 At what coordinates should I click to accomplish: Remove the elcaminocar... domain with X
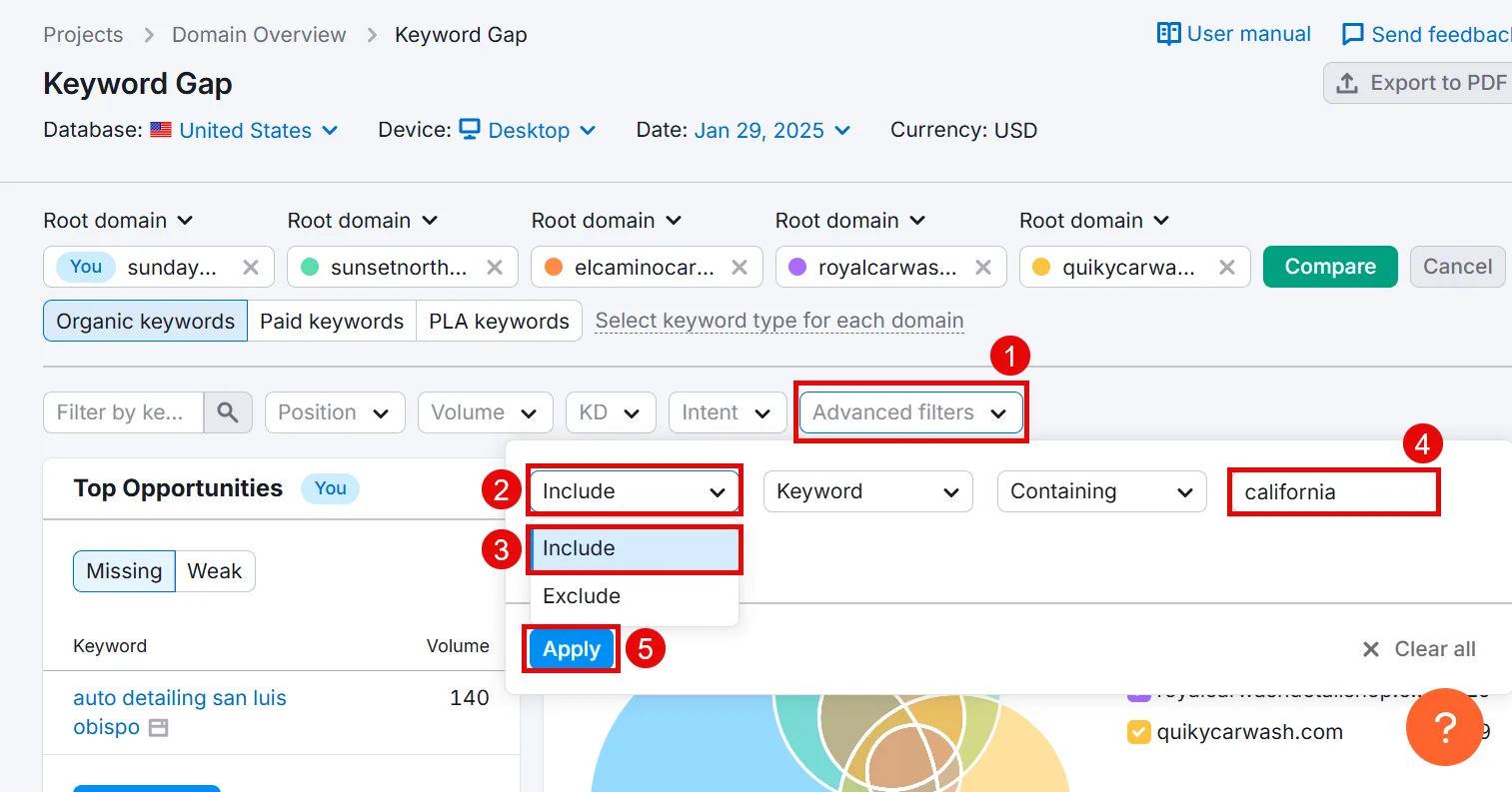pos(740,267)
